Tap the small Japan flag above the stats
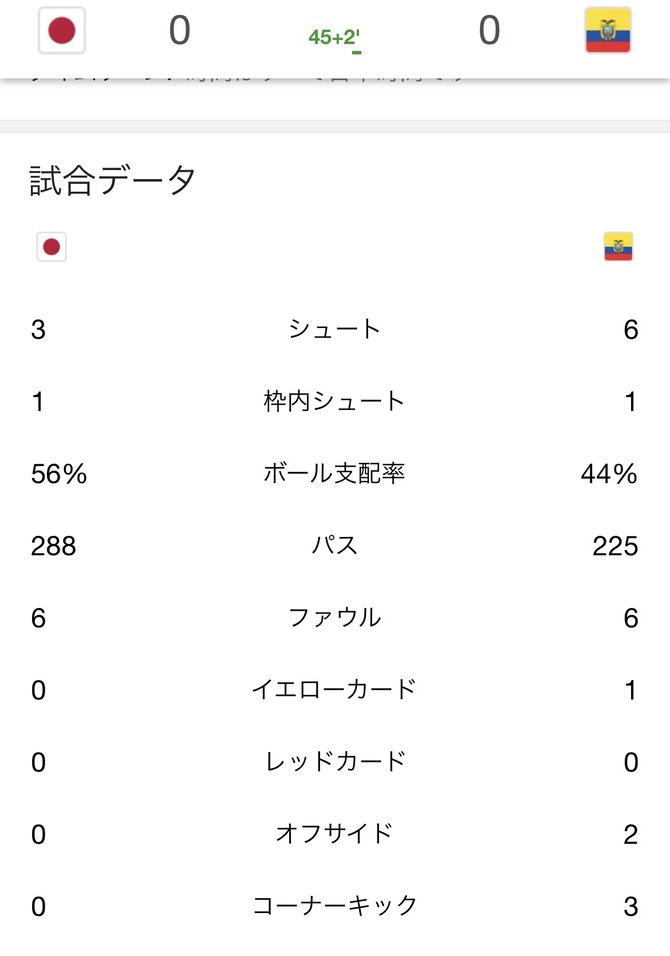 51,247
